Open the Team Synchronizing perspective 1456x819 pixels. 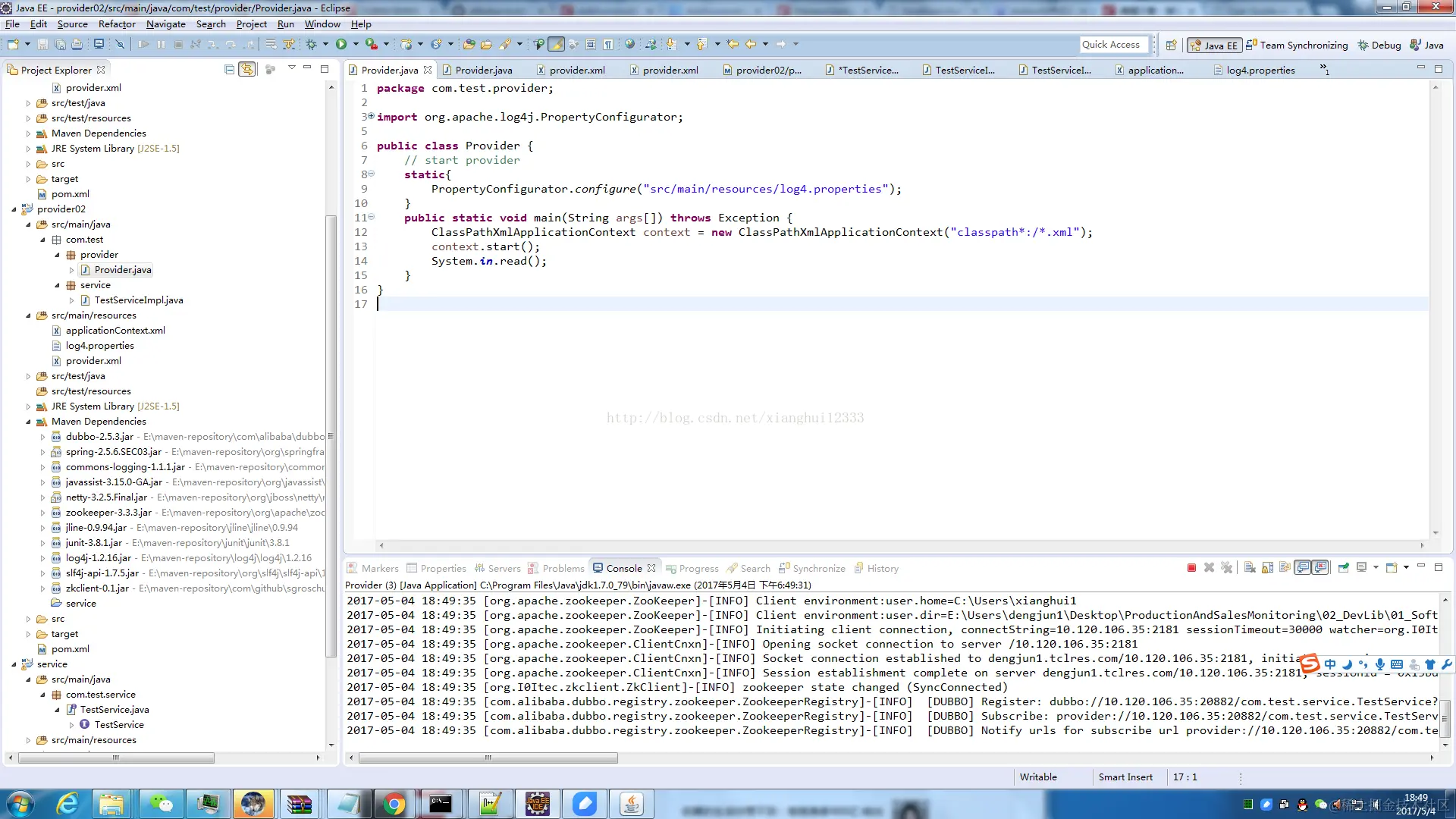(x=1297, y=45)
